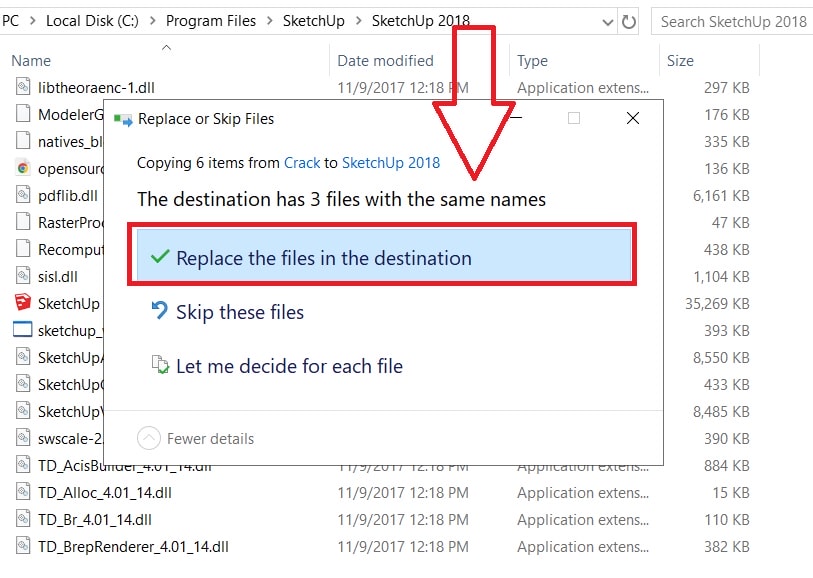813x578 pixels.
Task: Select the TD_Br_4.01_14.dll file icon
Action: [x=23, y=518]
